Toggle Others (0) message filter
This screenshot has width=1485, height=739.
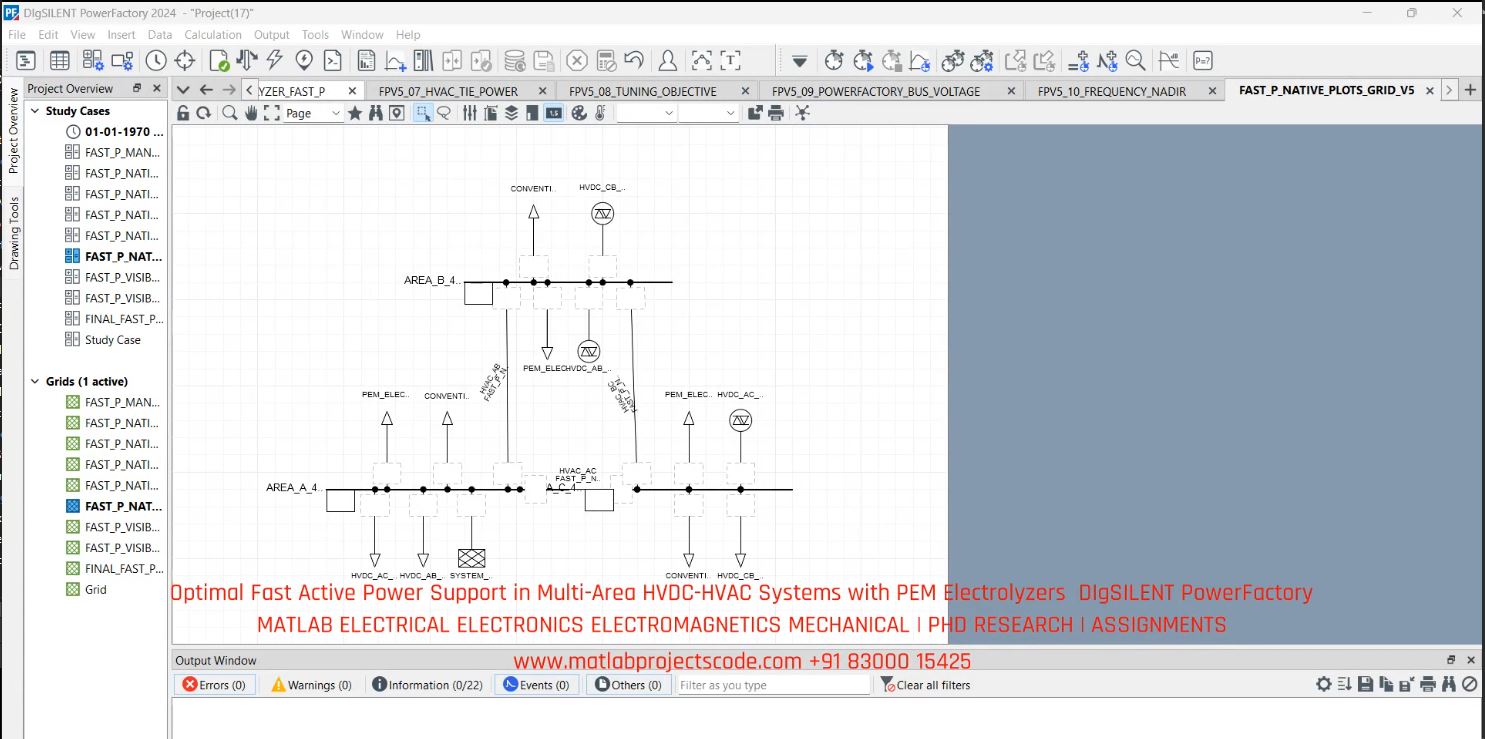click(629, 685)
